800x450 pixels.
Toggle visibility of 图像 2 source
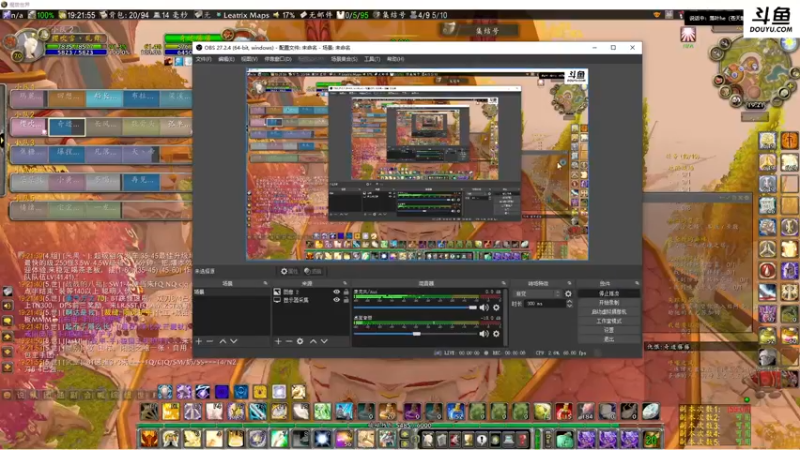[x=336, y=292]
